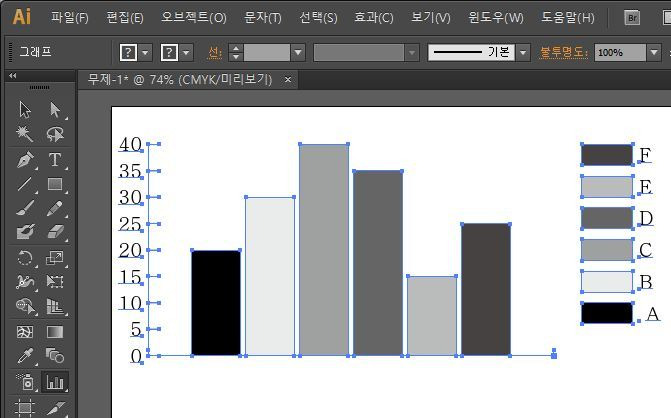Open the stroke color dropdown arrow
Viewport: 671px width, 418px height.
point(186,53)
